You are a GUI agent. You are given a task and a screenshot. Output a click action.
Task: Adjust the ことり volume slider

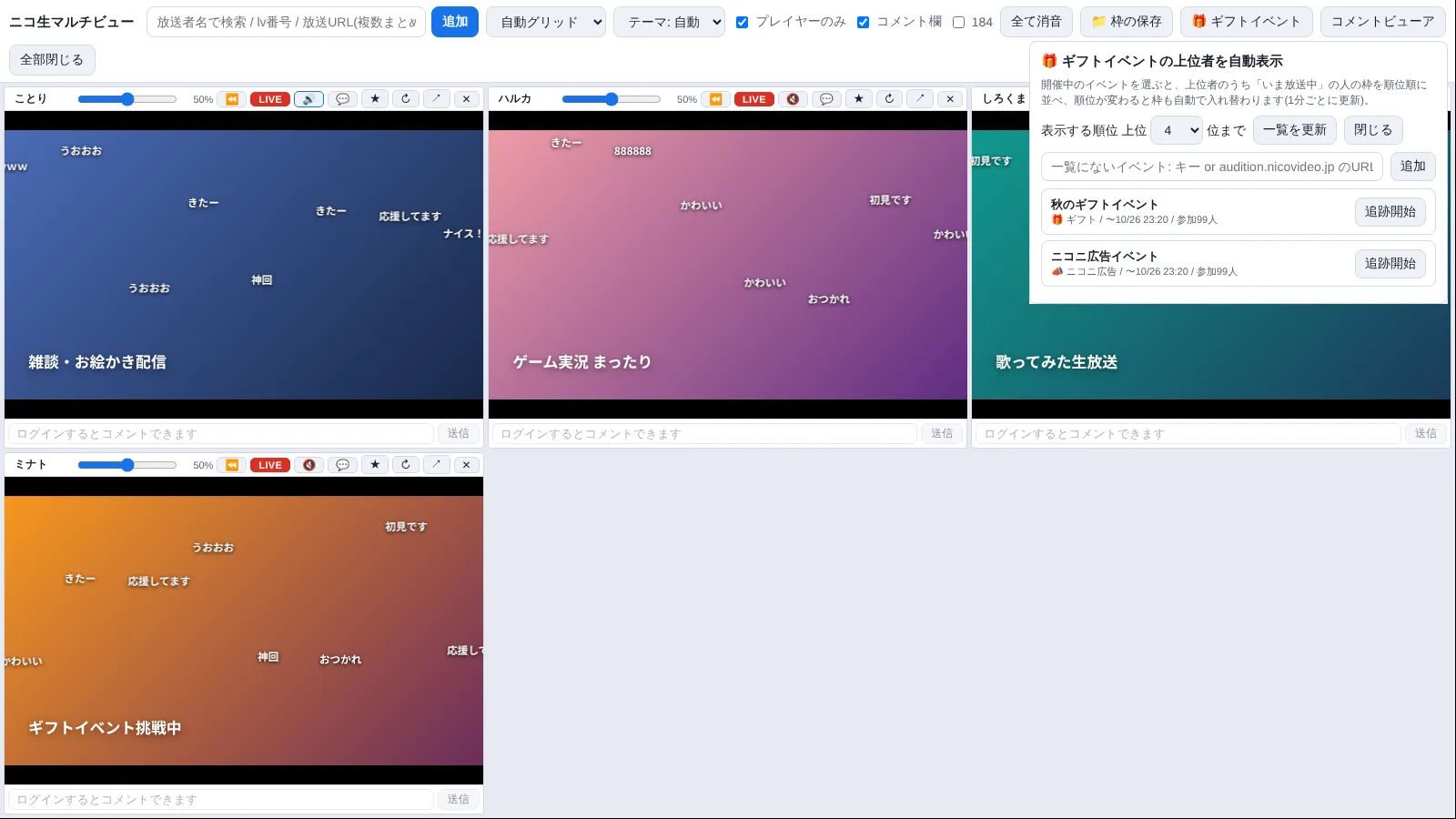(127, 99)
